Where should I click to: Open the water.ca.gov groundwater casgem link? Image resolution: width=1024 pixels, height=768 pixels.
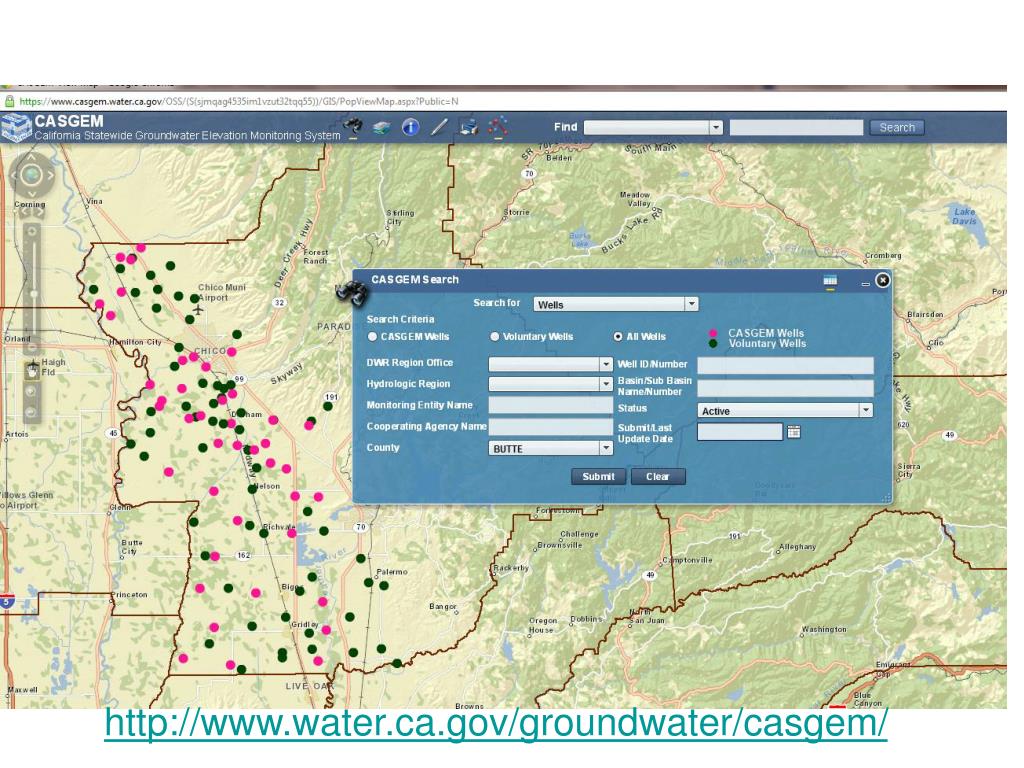496,724
